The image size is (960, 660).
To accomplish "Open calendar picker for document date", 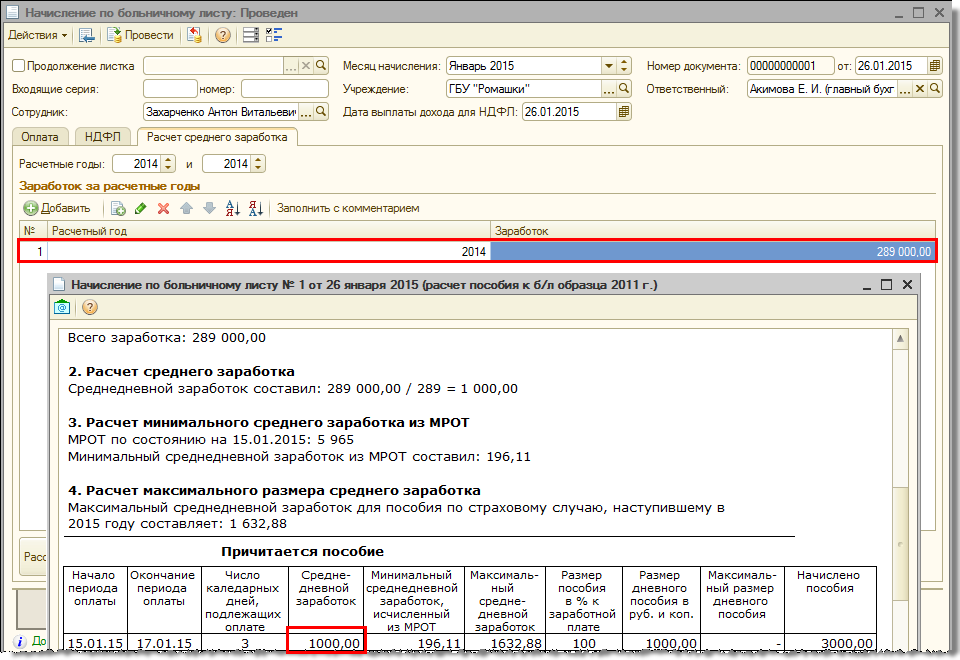I will [935, 66].
